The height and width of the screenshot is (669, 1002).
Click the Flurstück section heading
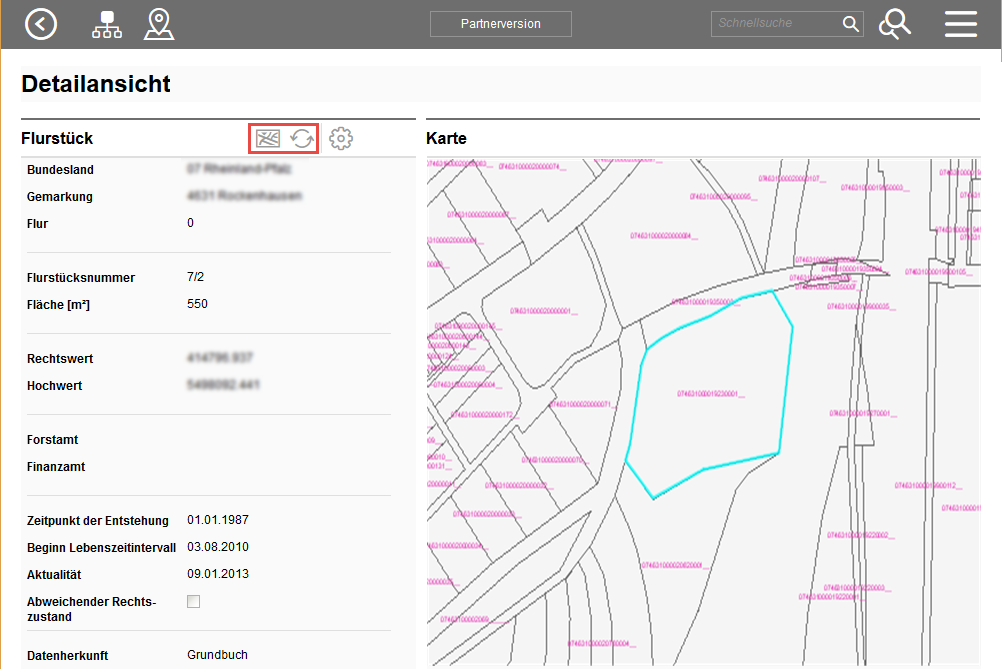(x=57, y=139)
